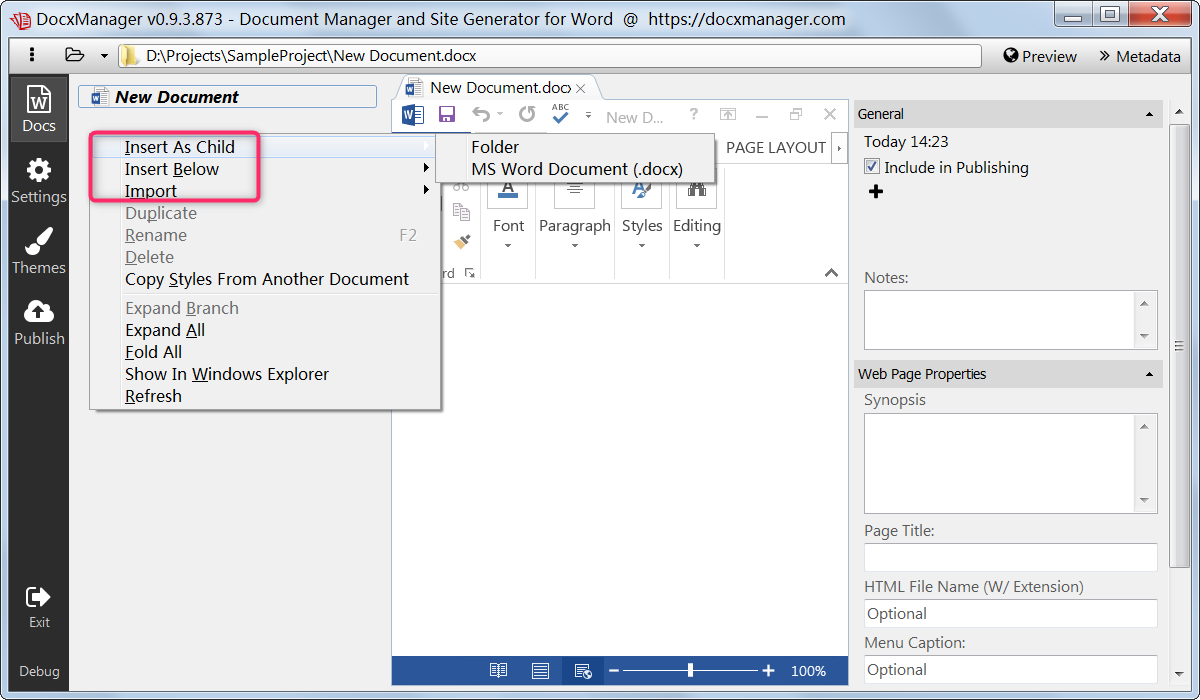Image resolution: width=1200 pixels, height=700 pixels.
Task: Click the Undo arrow icon
Action: [481, 114]
